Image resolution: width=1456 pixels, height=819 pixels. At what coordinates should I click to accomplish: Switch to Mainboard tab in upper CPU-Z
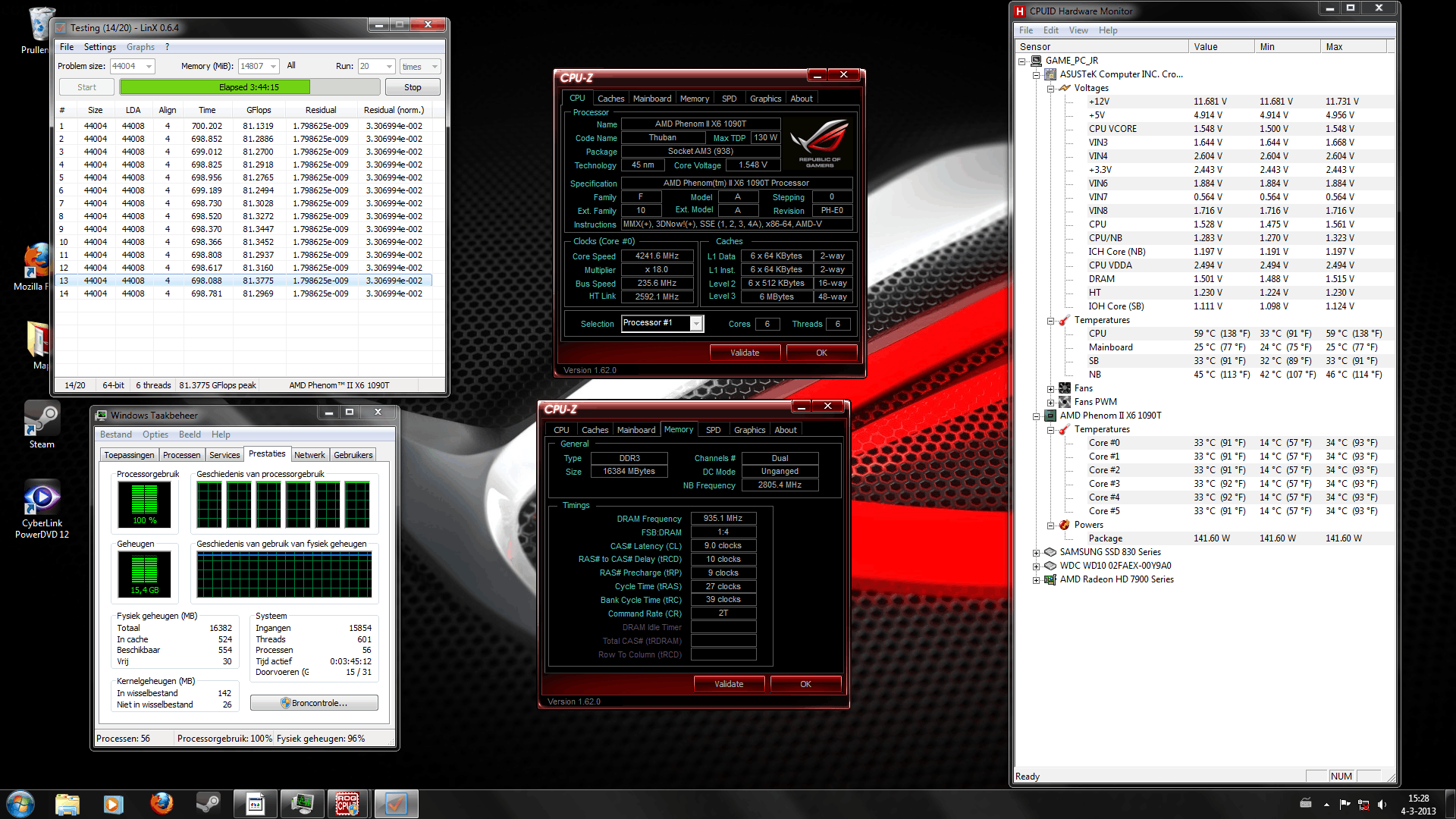pos(651,99)
